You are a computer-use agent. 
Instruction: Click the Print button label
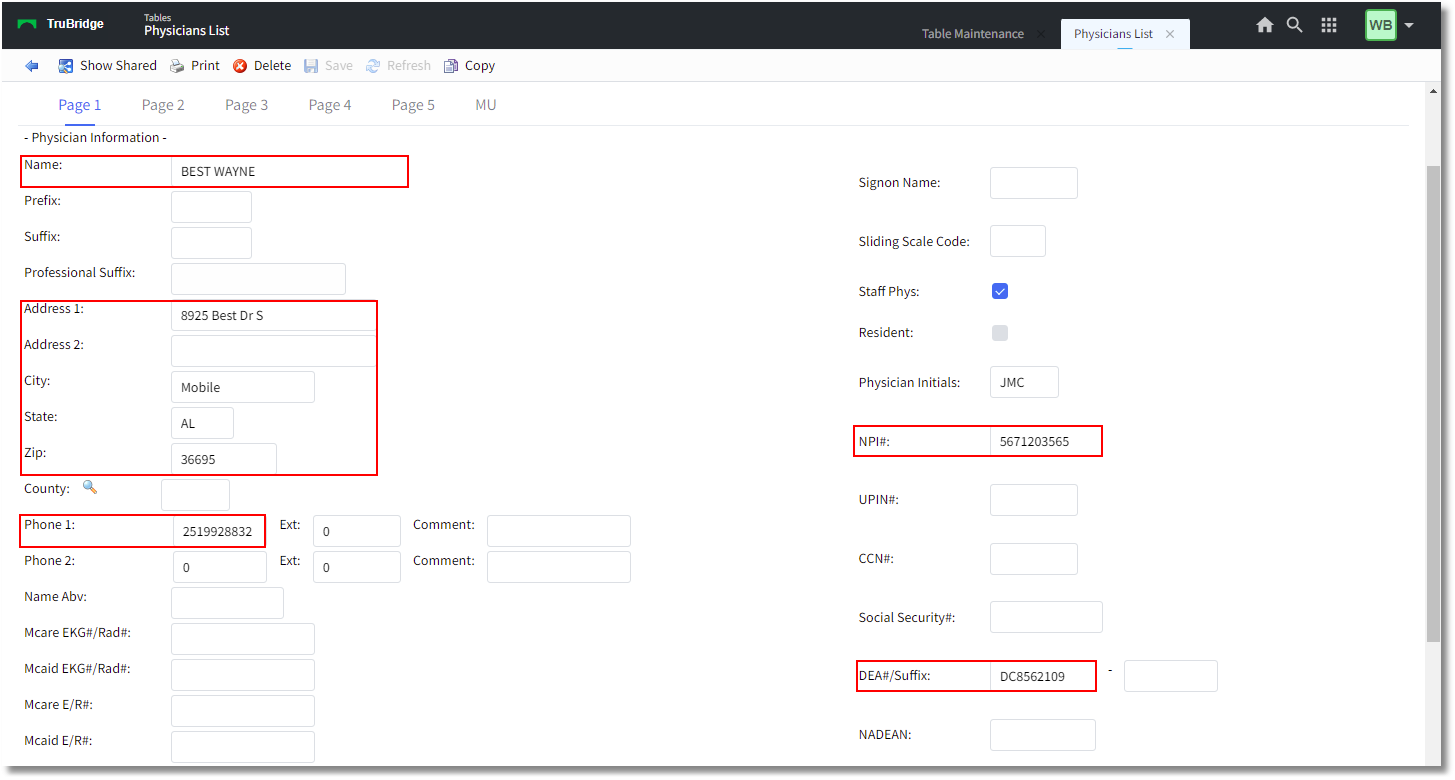(x=205, y=66)
